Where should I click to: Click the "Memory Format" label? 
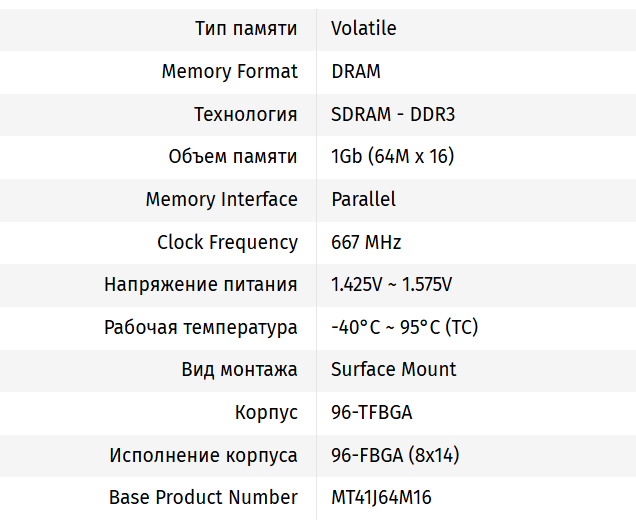coord(229,71)
